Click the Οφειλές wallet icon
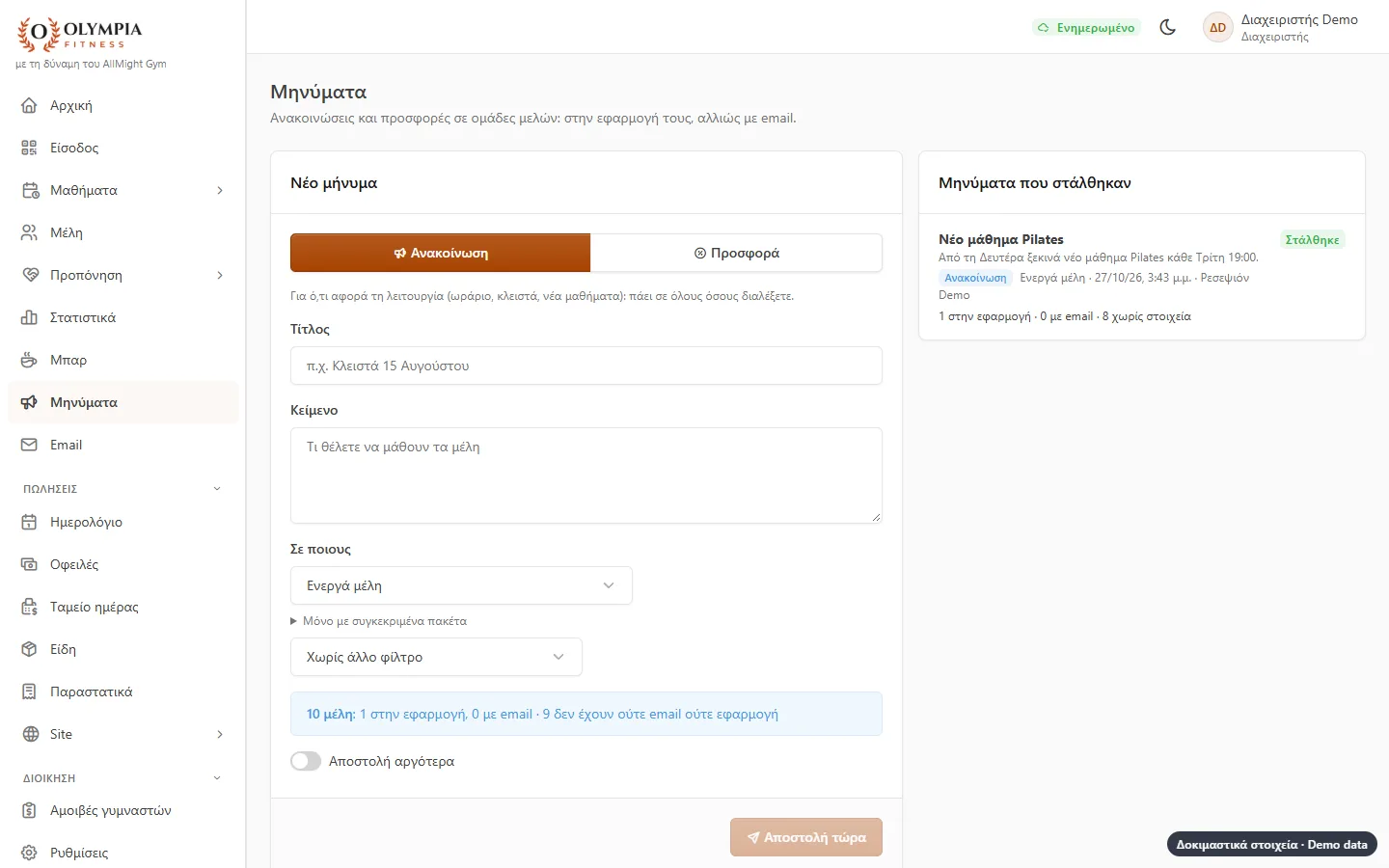The image size is (1389, 868). click(29, 564)
